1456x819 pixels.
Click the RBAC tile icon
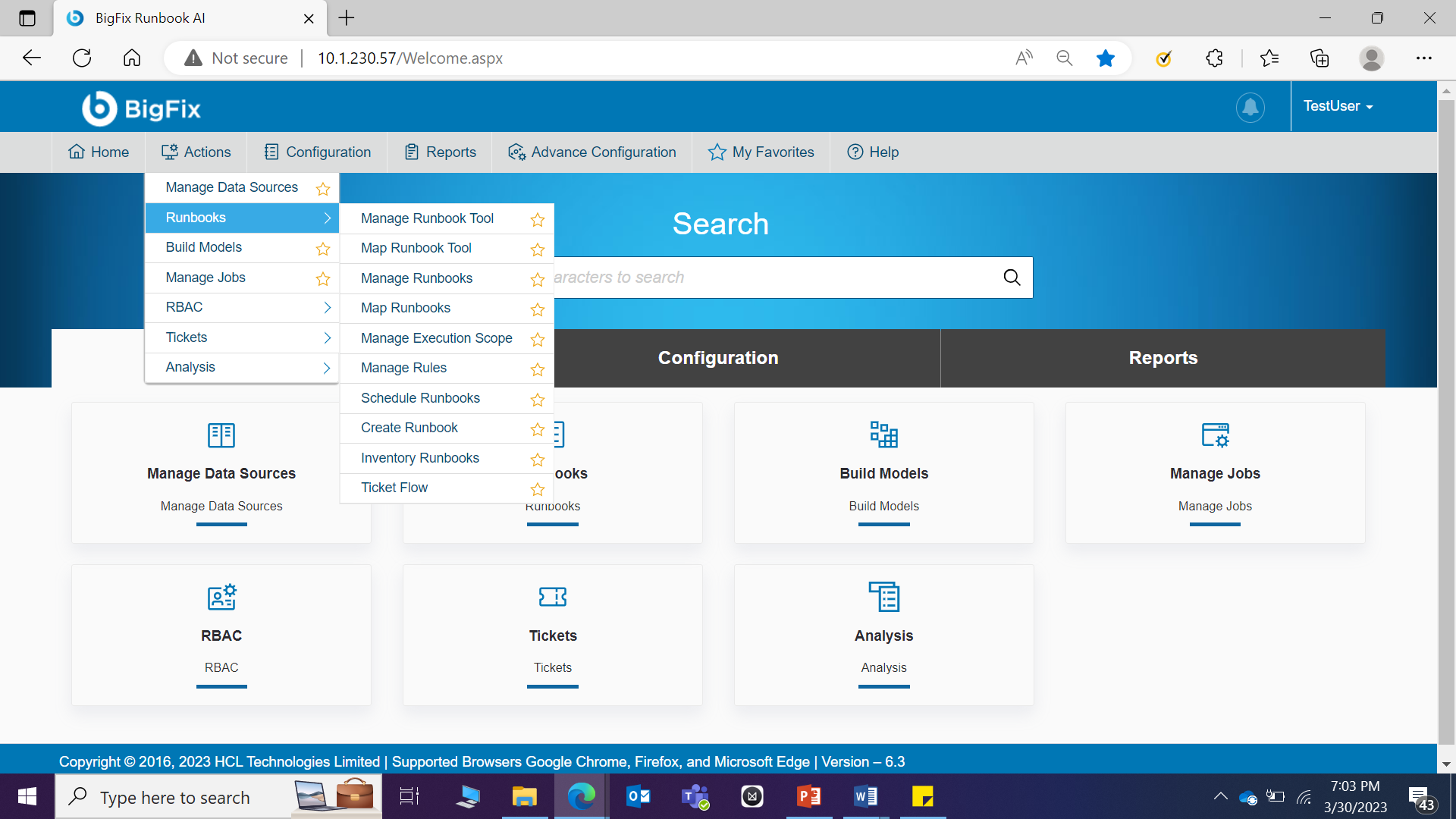(x=221, y=597)
